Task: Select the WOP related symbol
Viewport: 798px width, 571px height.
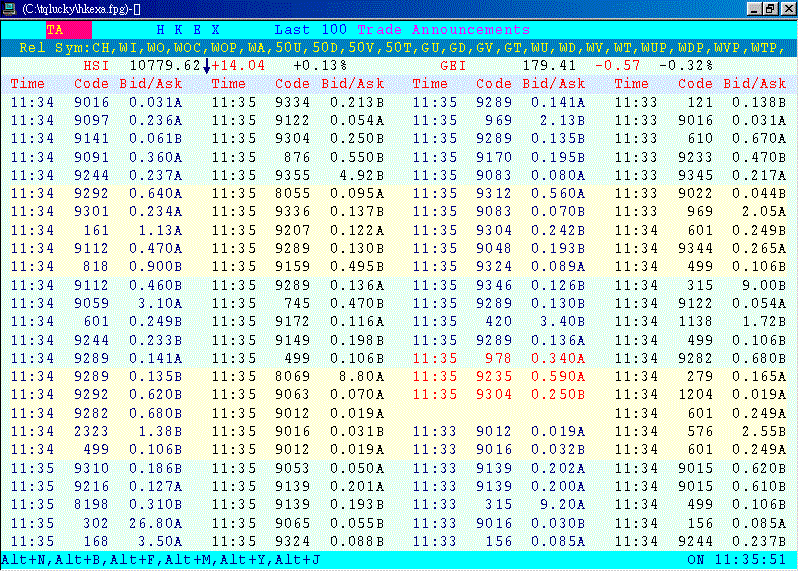Action: (x=224, y=48)
